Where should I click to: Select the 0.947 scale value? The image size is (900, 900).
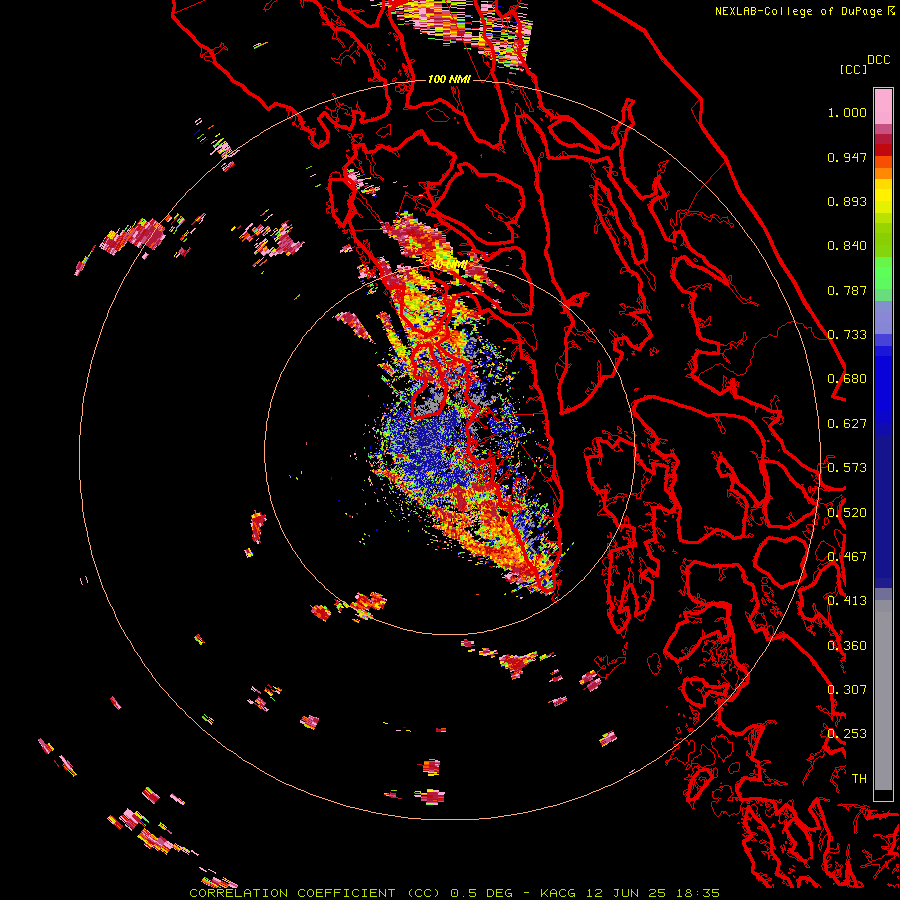[x=847, y=157]
